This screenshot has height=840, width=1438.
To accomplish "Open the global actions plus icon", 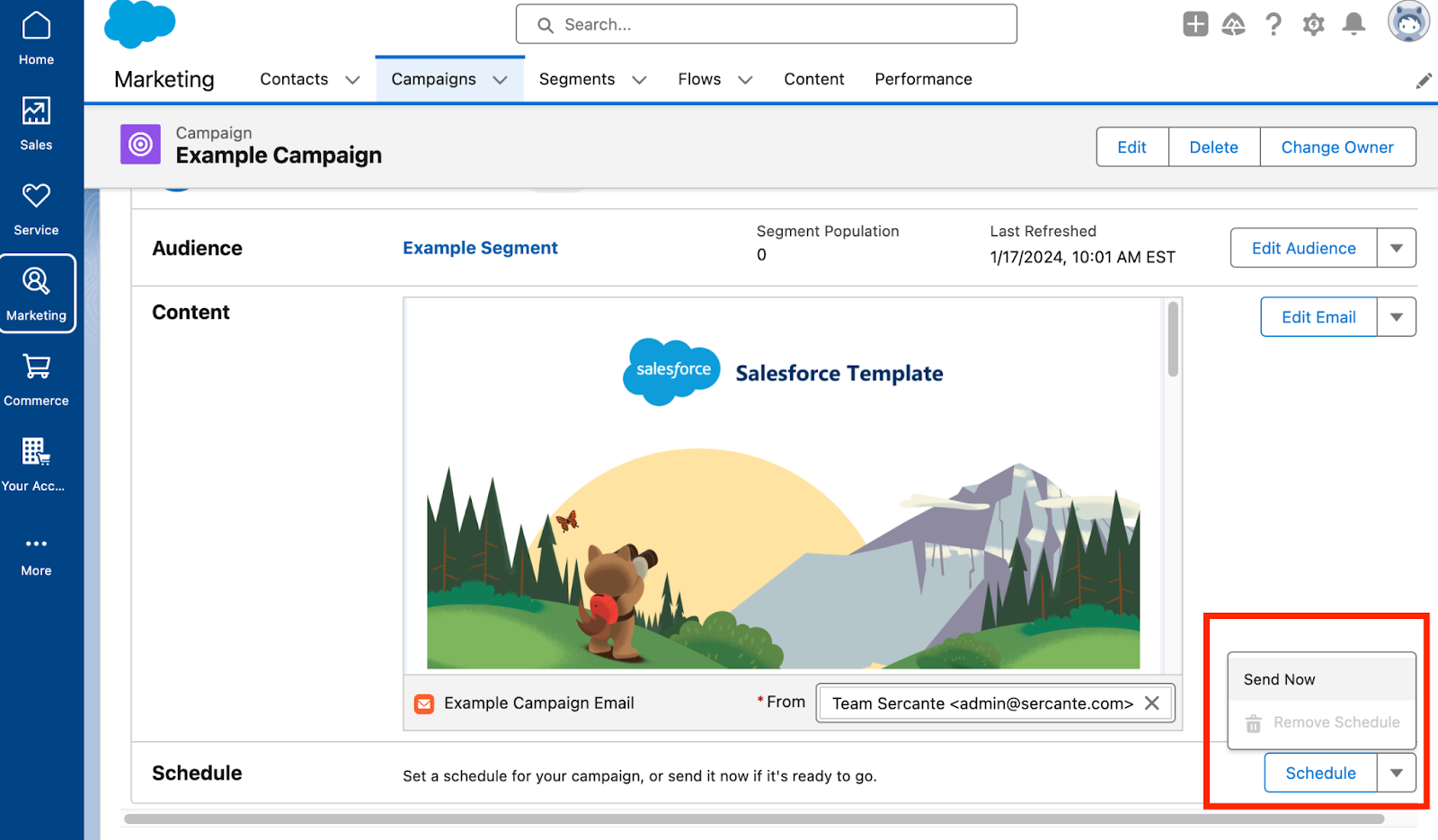I will pyautogui.click(x=1195, y=24).
